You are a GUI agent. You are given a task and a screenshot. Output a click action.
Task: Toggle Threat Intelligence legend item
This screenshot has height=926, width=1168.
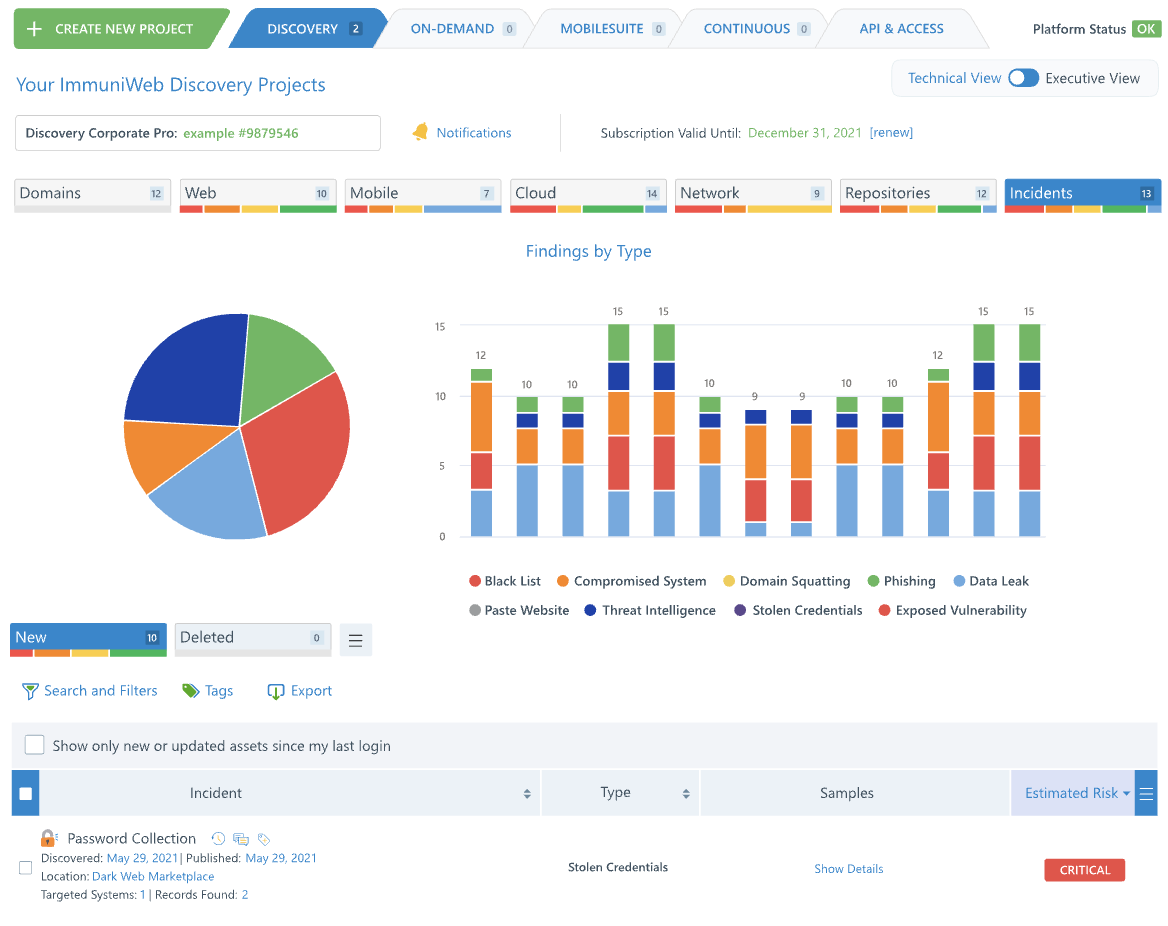pyautogui.click(x=650, y=610)
